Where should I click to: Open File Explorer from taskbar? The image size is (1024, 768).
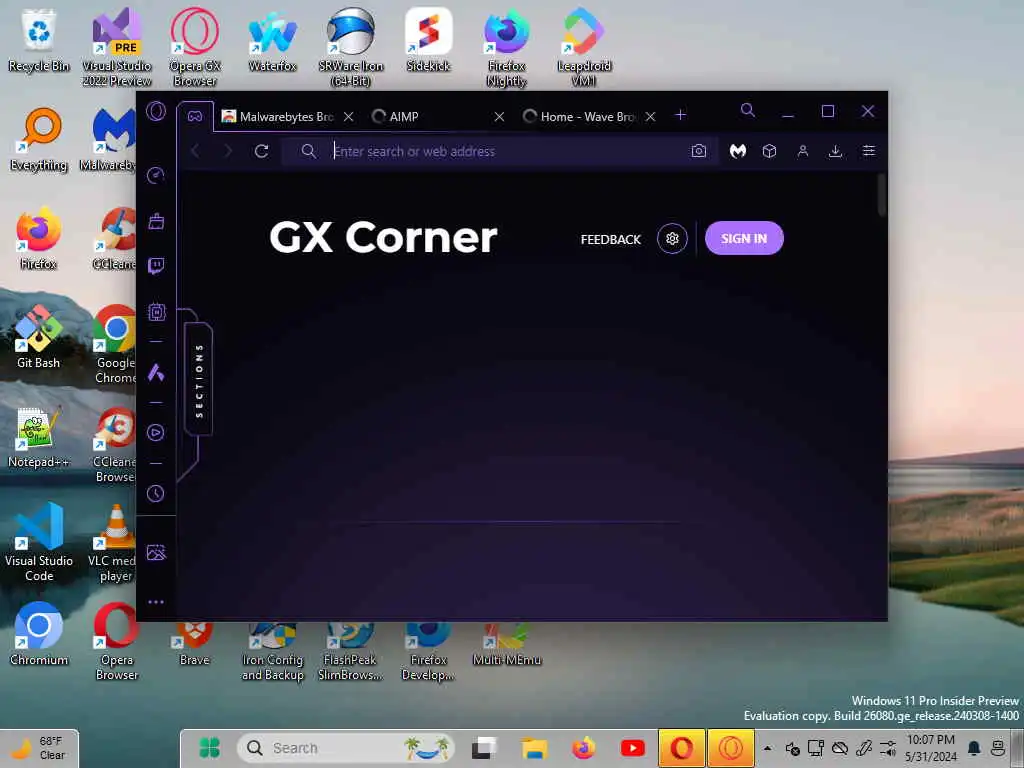[x=534, y=748]
